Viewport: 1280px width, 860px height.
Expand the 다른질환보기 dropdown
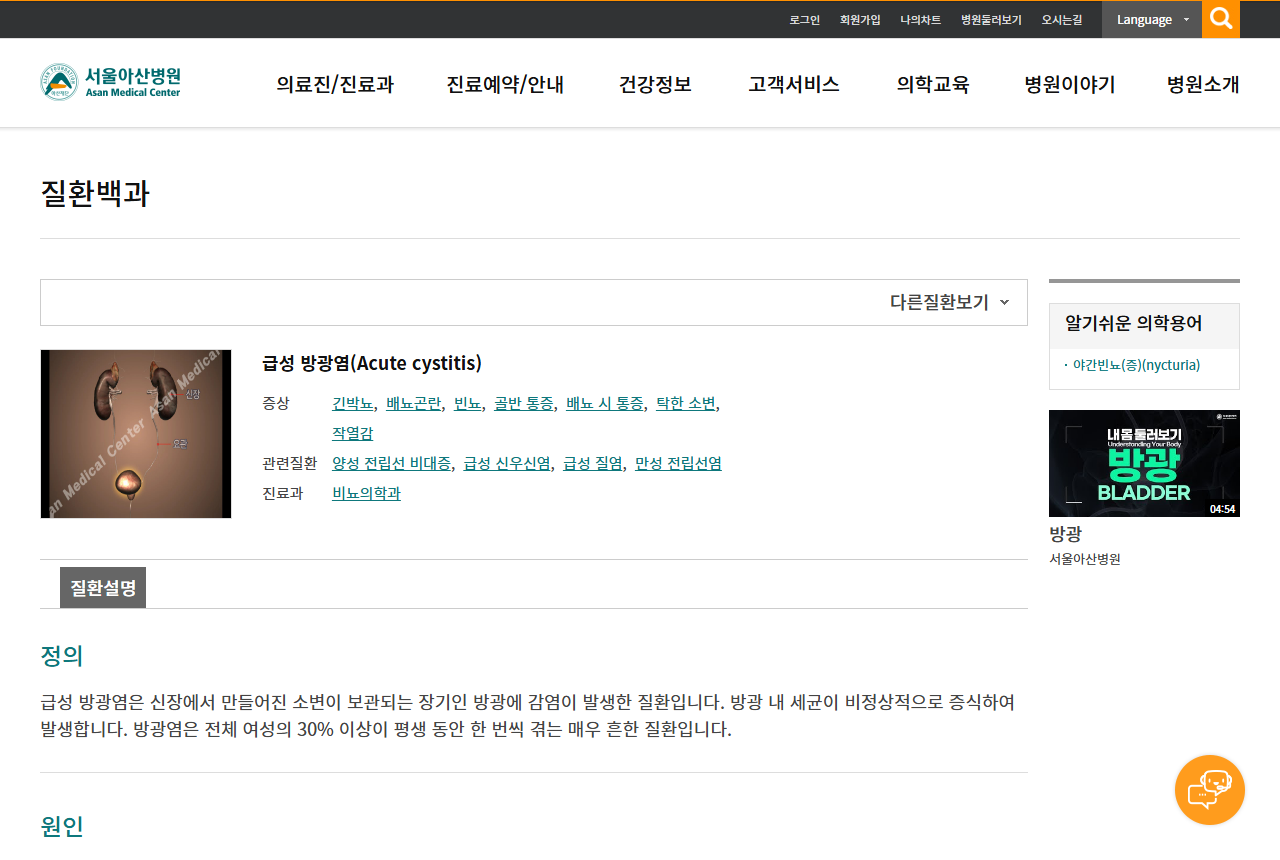(x=950, y=302)
